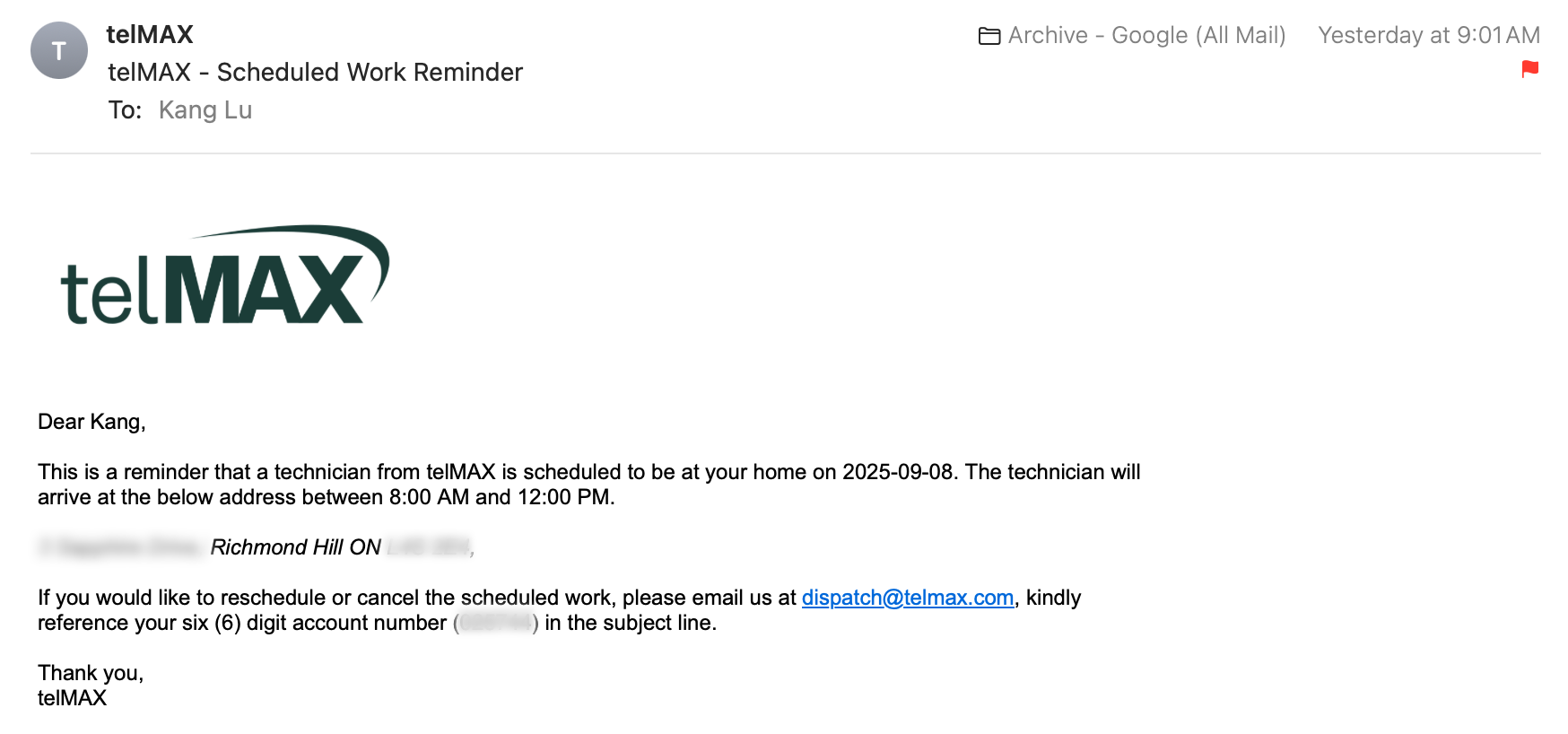Click the telMAX signature at message end
Image resolution: width=1568 pixels, height=734 pixels.
[x=72, y=698]
